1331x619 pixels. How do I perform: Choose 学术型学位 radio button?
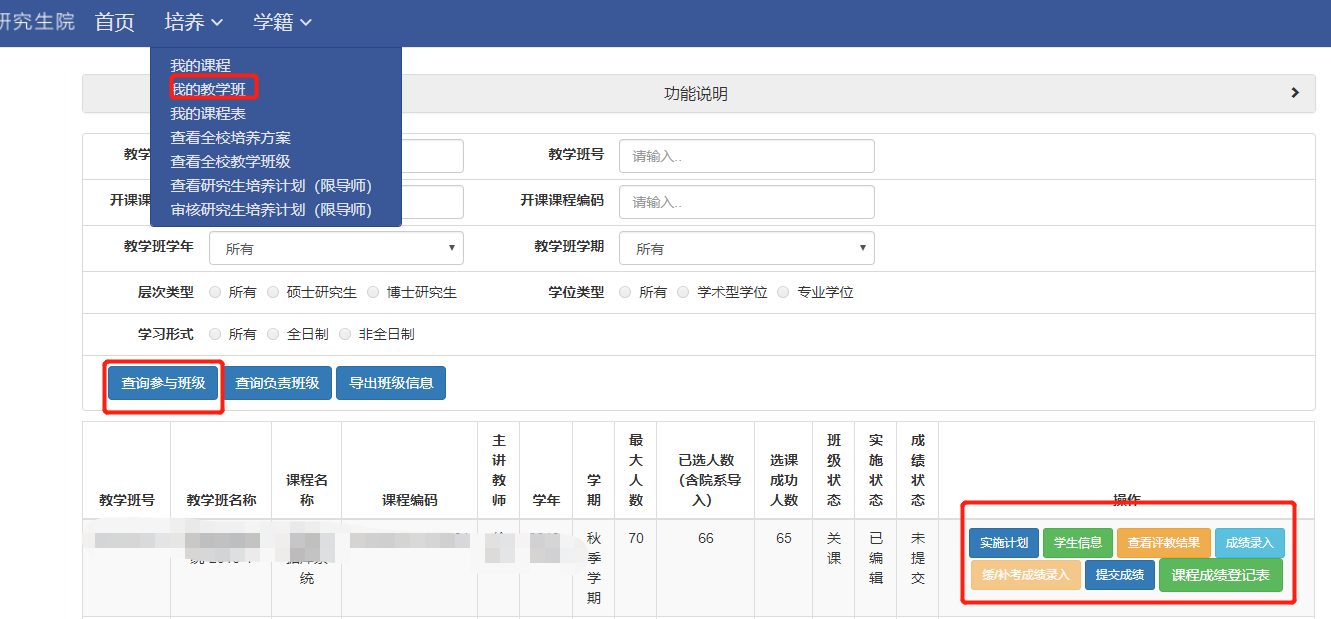[684, 293]
